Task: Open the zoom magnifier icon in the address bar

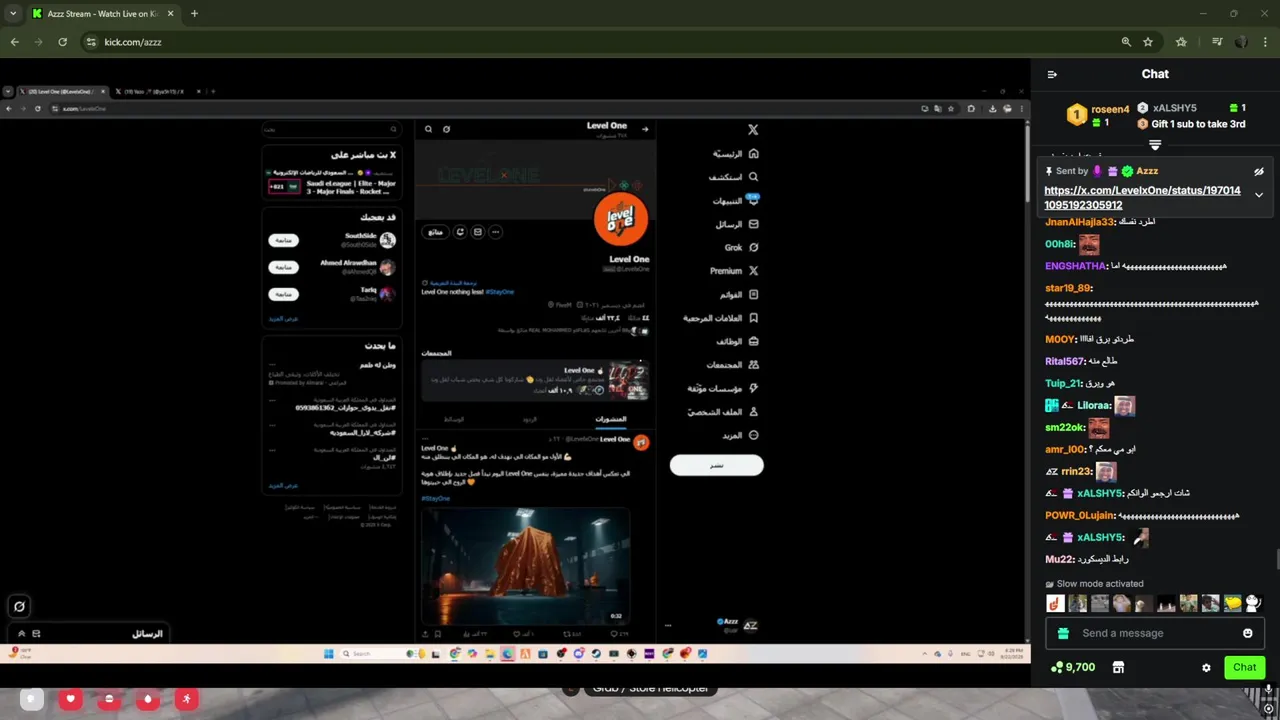Action: tap(1126, 42)
